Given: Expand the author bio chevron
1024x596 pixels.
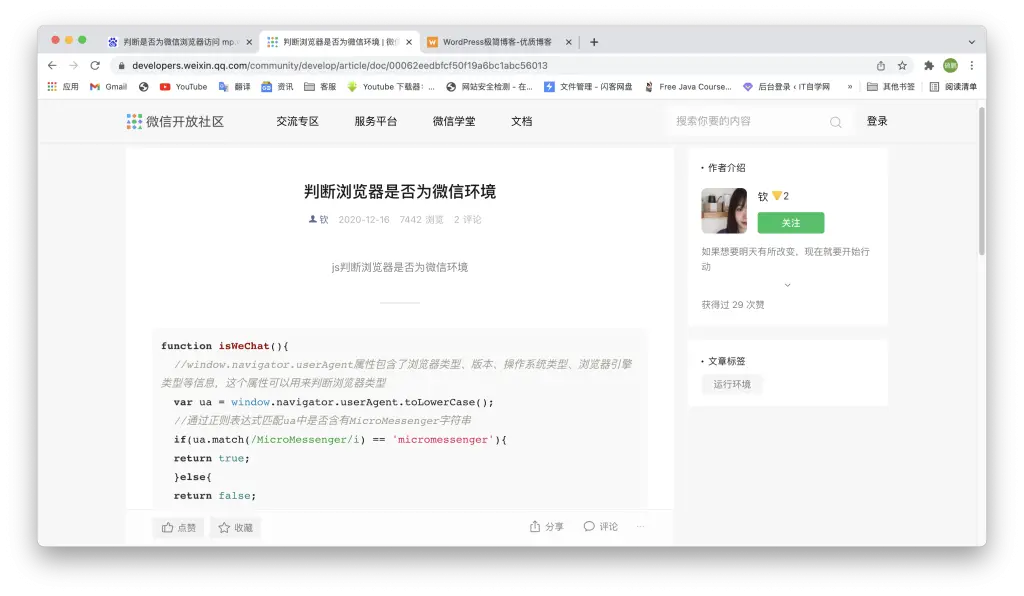Looking at the screenshot, I should 787,285.
